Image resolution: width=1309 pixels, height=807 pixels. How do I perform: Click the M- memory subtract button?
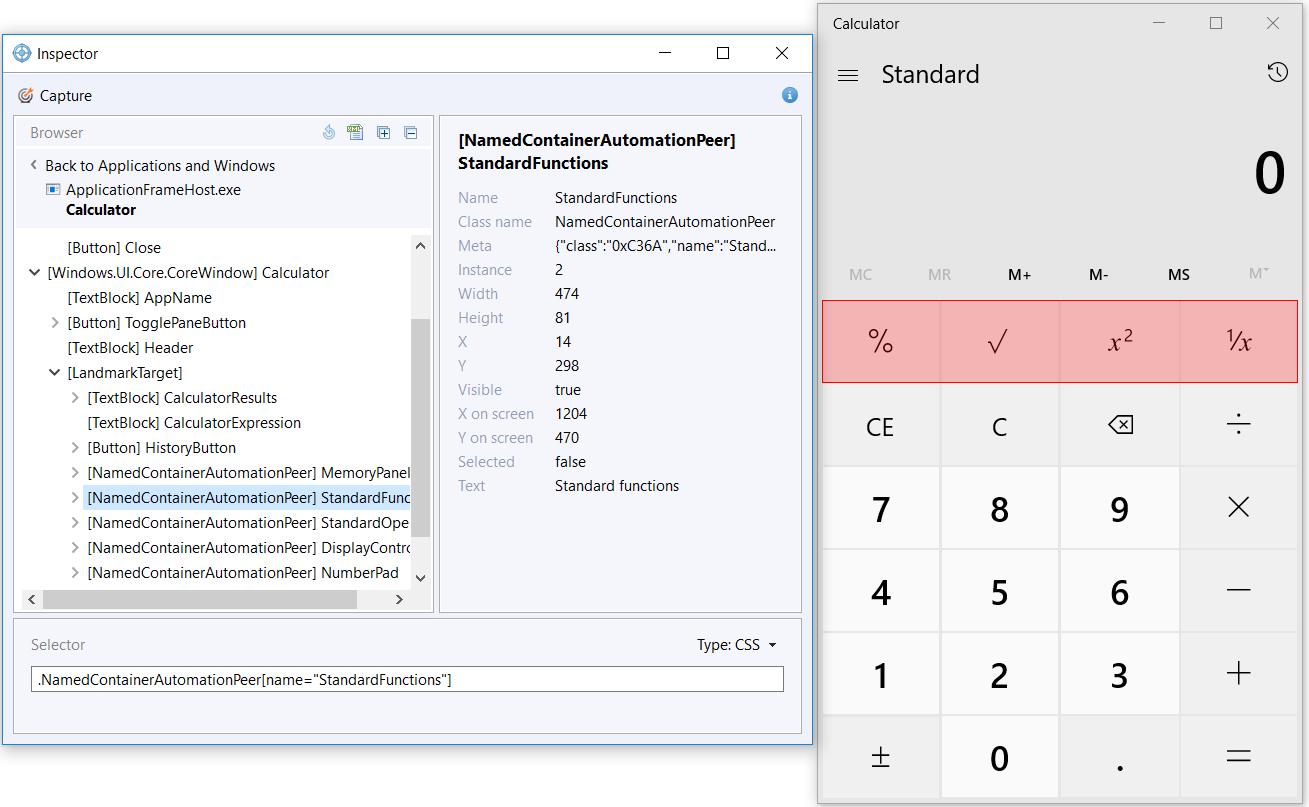coord(1099,275)
